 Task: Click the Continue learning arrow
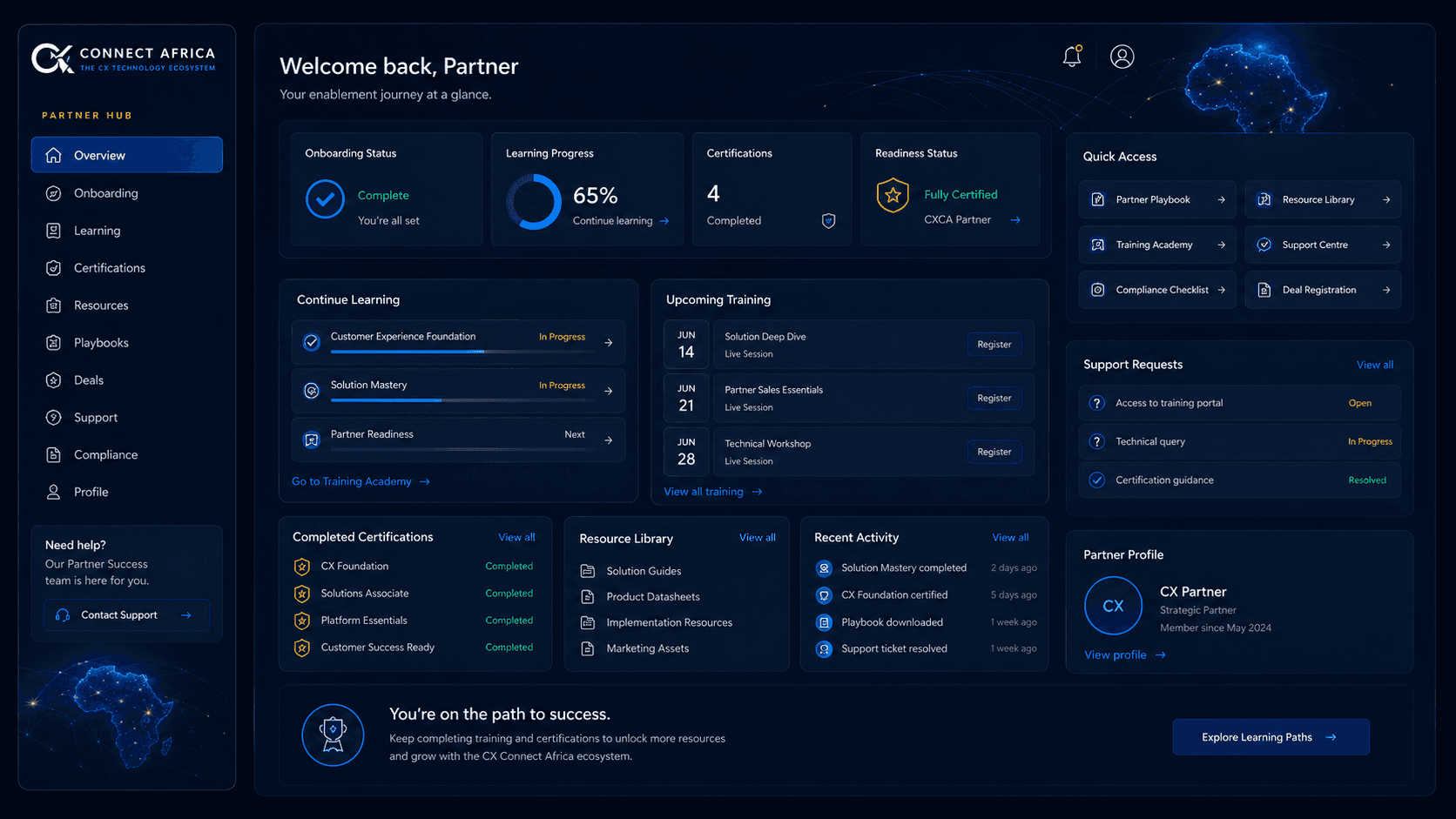[664, 221]
